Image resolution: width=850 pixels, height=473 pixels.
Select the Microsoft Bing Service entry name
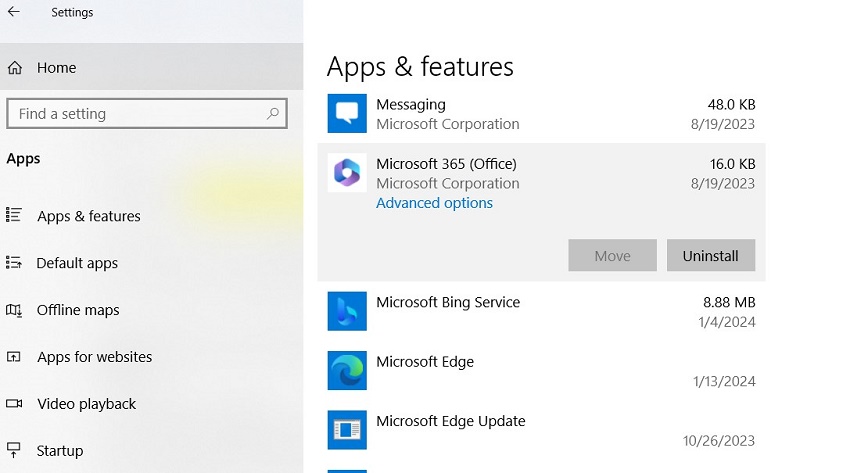click(448, 302)
